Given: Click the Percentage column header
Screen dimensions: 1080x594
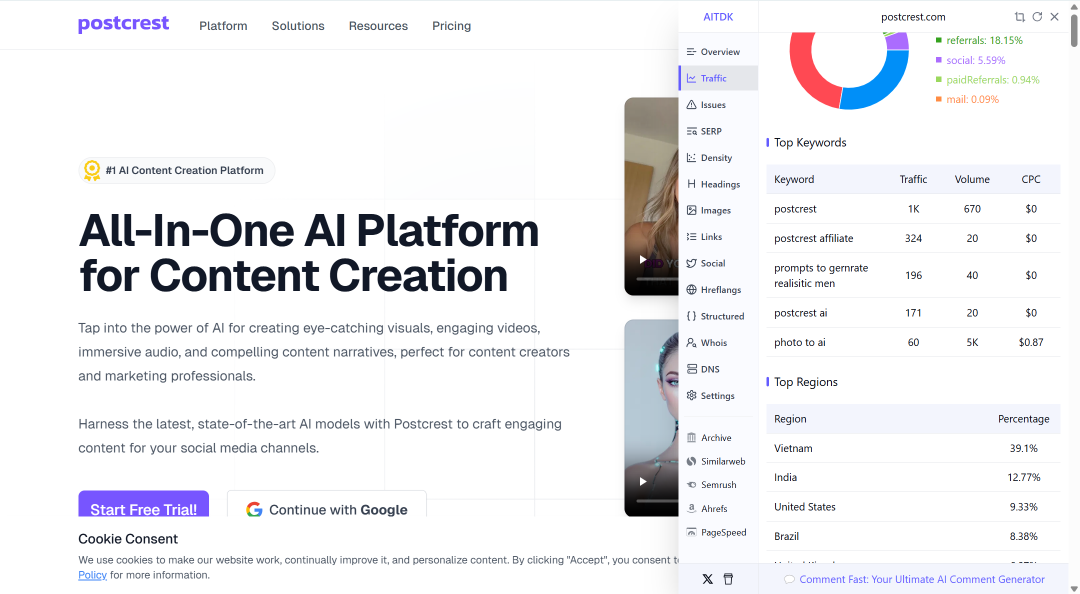Looking at the screenshot, I should tap(1024, 419).
